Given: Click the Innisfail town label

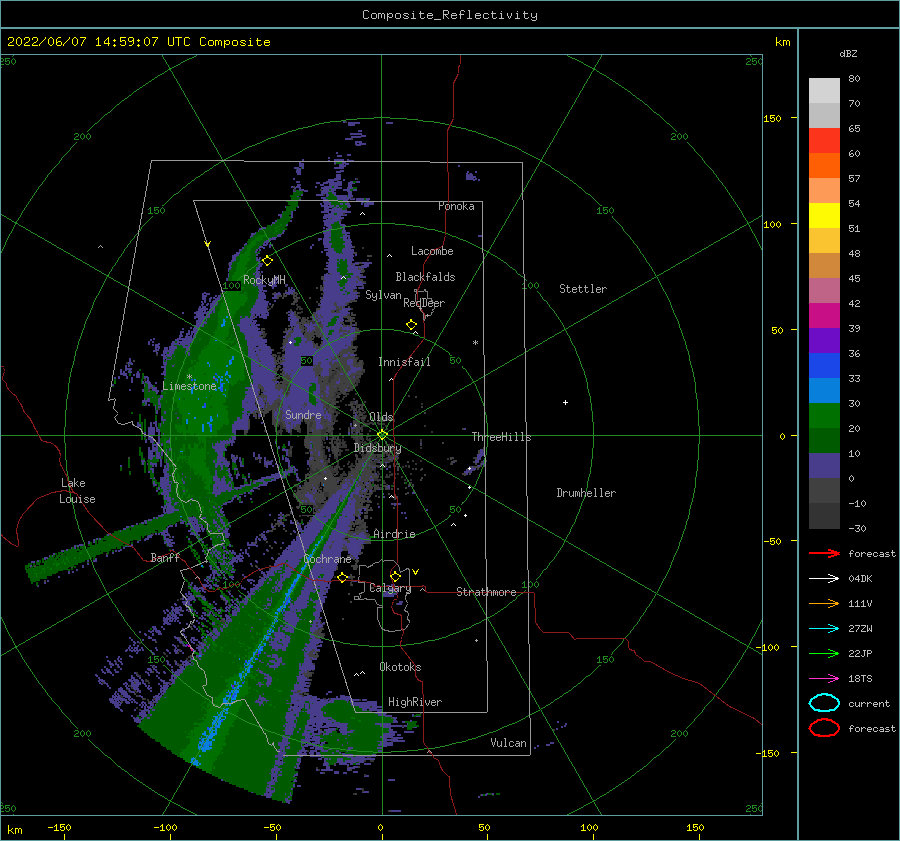Looking at the screenshot, I should point(404,362).
